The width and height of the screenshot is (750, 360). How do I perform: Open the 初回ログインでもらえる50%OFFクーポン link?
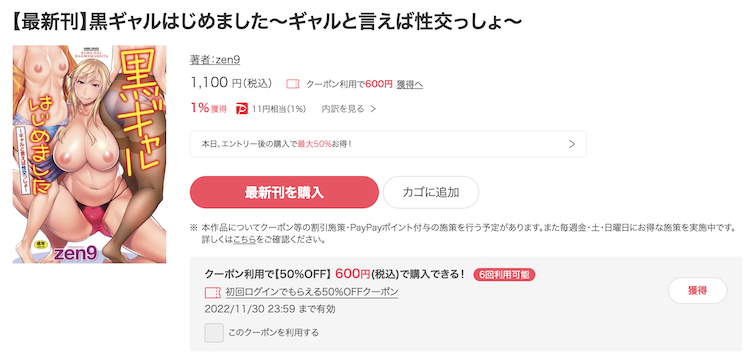coord(312,292)
